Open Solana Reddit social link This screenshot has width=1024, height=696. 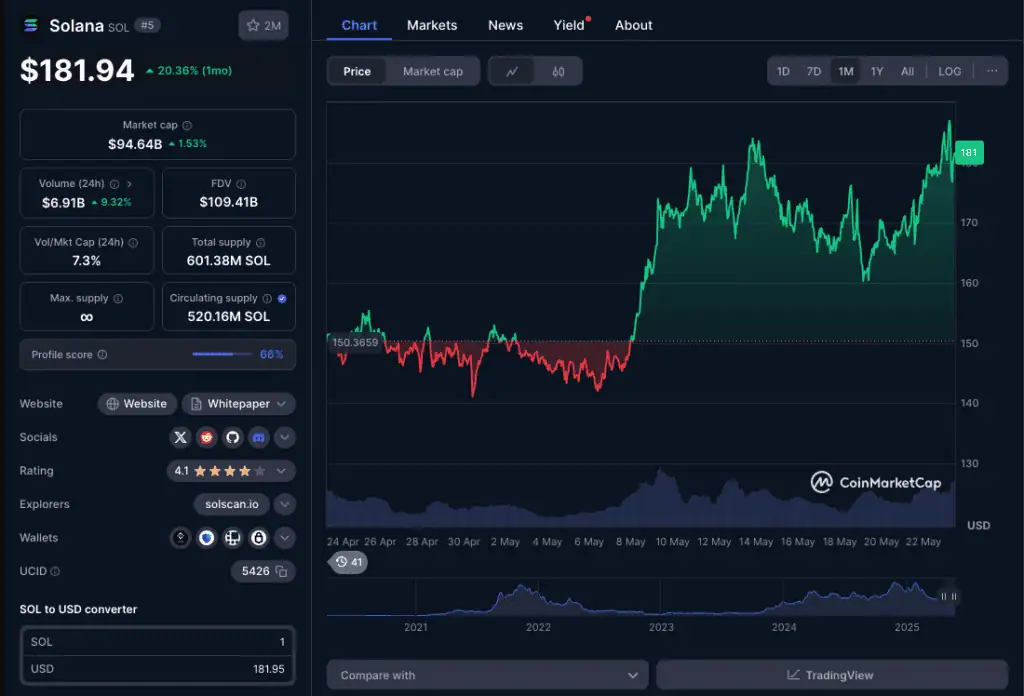[206, 437]
